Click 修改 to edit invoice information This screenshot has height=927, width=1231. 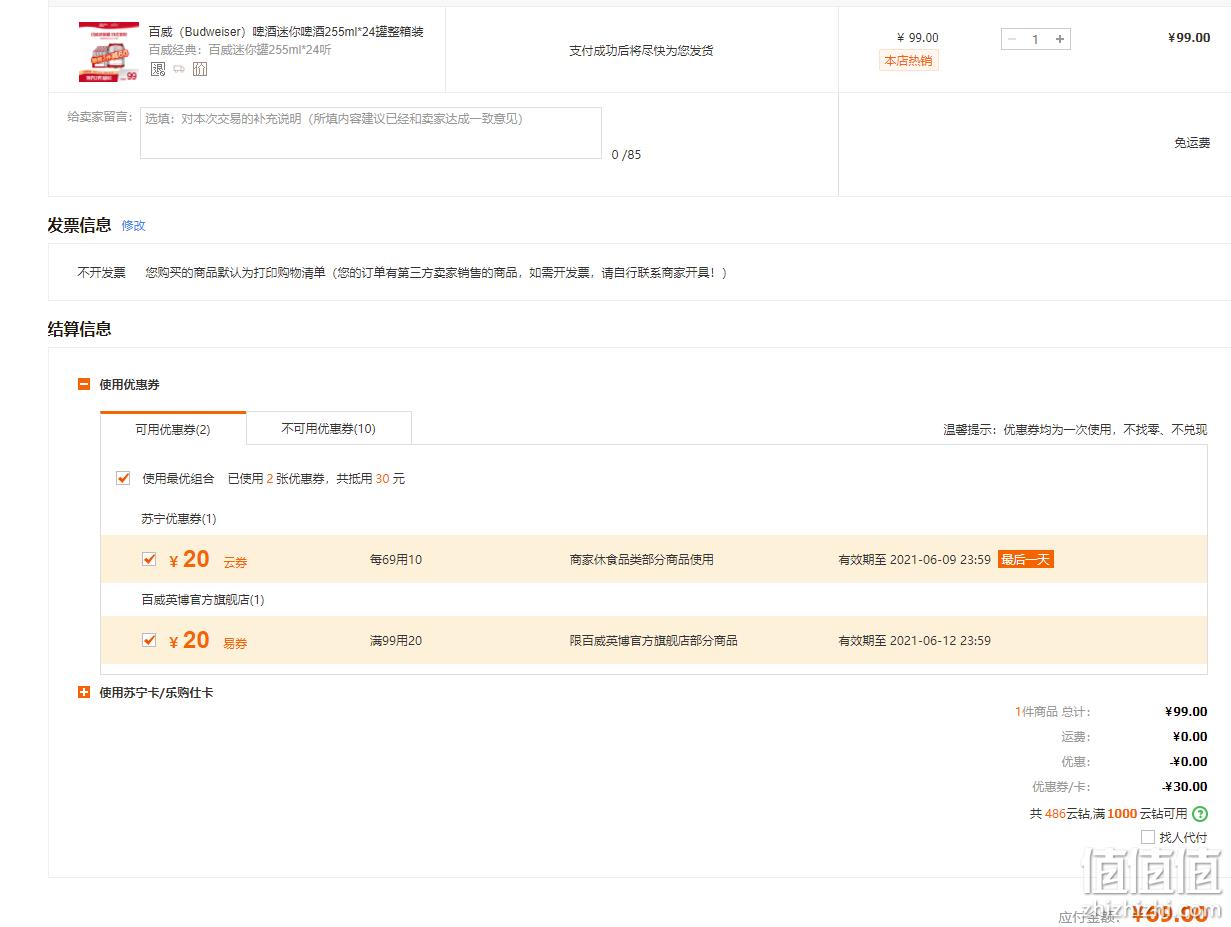(x=134, y=226)
